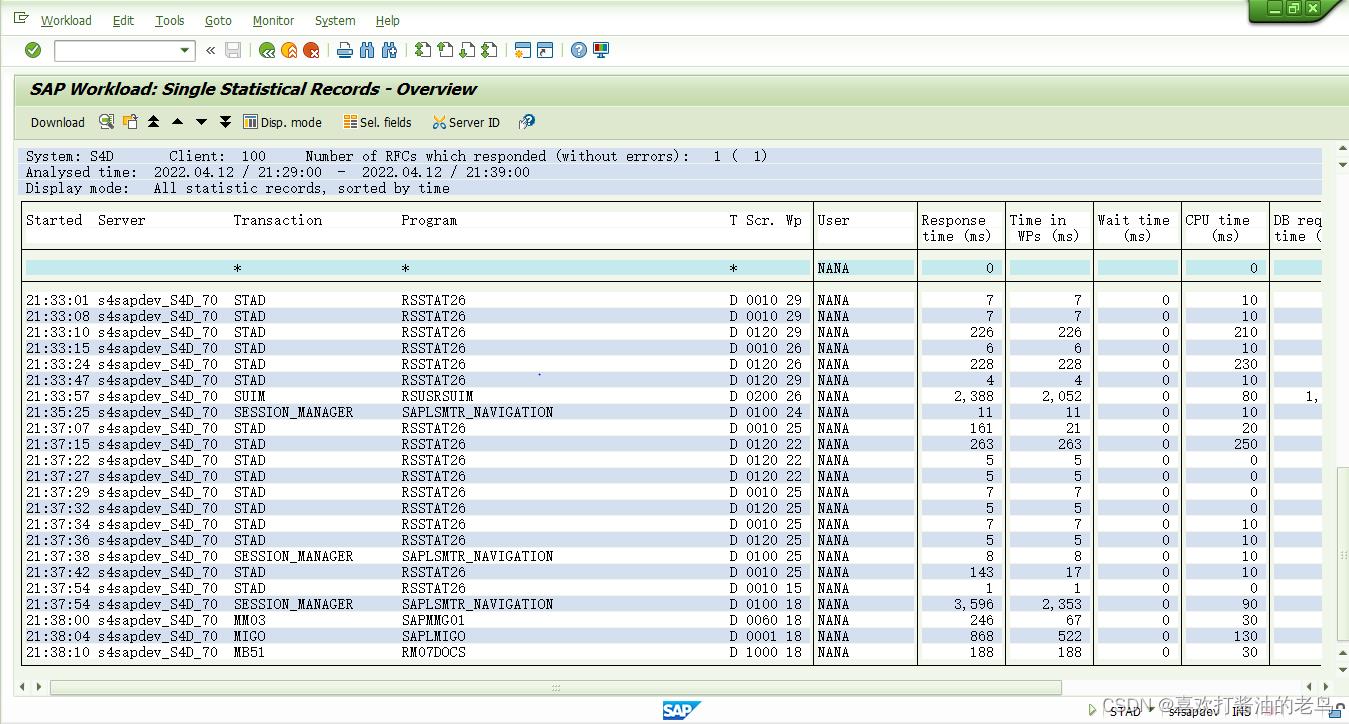Click the record details magnifier icon
Screen dimensions: 1349x724
coord(106,122)
